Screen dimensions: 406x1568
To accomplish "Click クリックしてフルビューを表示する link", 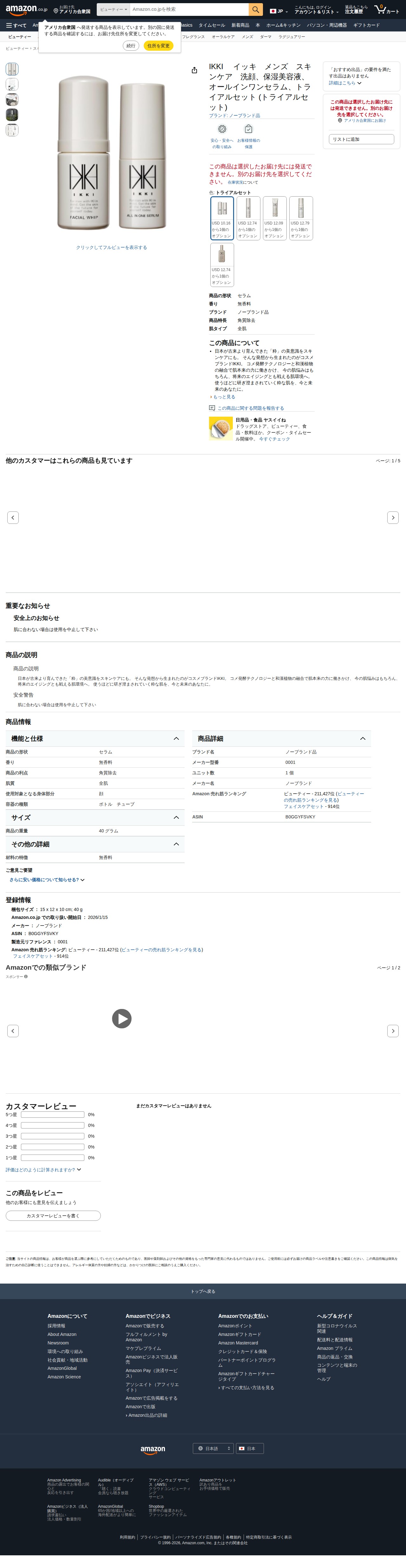I will [x=111, y=248].
